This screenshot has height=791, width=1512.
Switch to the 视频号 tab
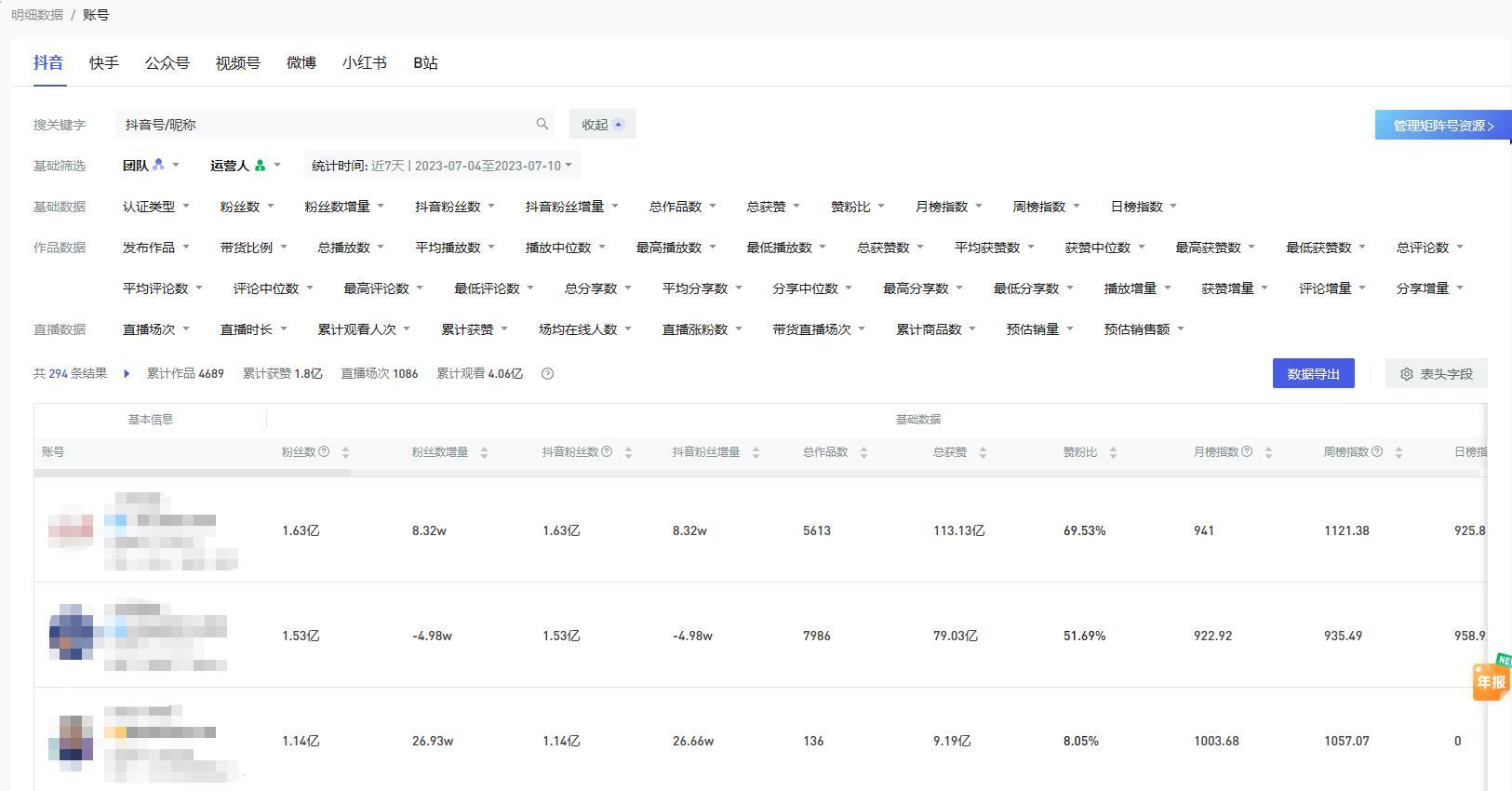coord(238,62)
